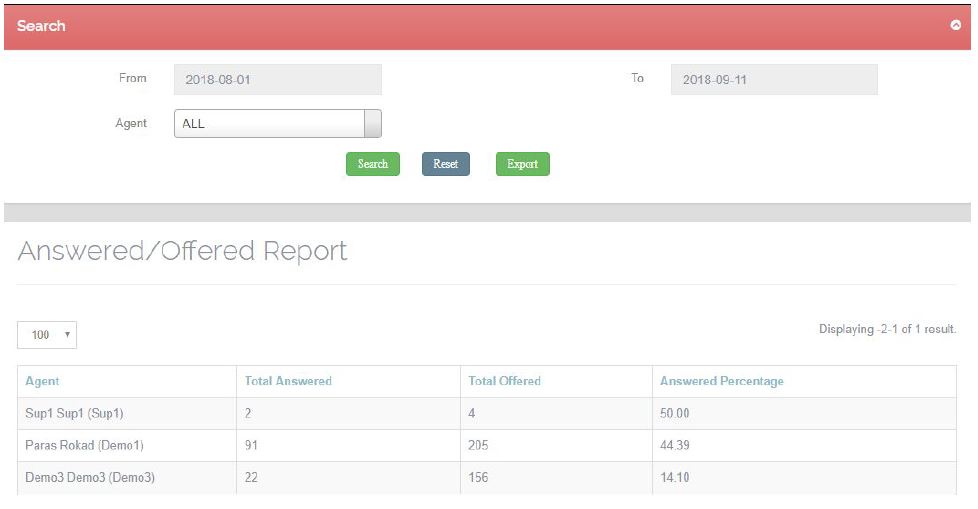Screen dimensions: 978x509
Task: Select the Sup1 Sup1 (Sup1) agent cell
Action: pos(74,413)
